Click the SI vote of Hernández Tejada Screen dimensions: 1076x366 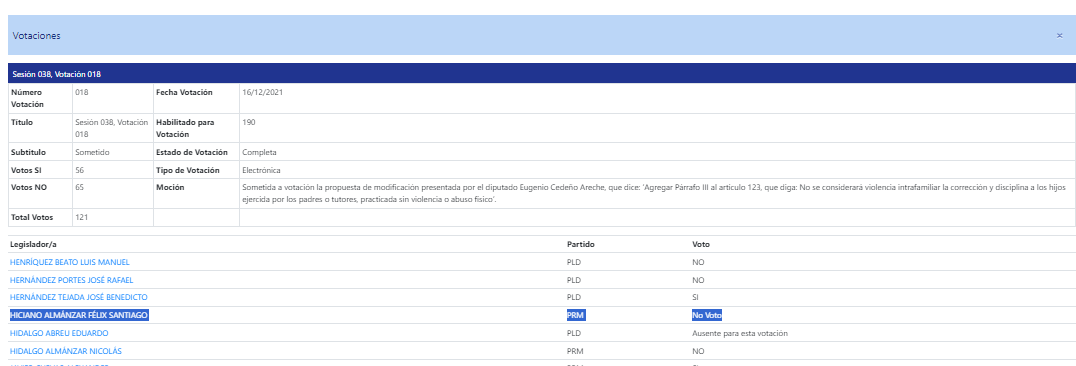(x=696, y=297)
